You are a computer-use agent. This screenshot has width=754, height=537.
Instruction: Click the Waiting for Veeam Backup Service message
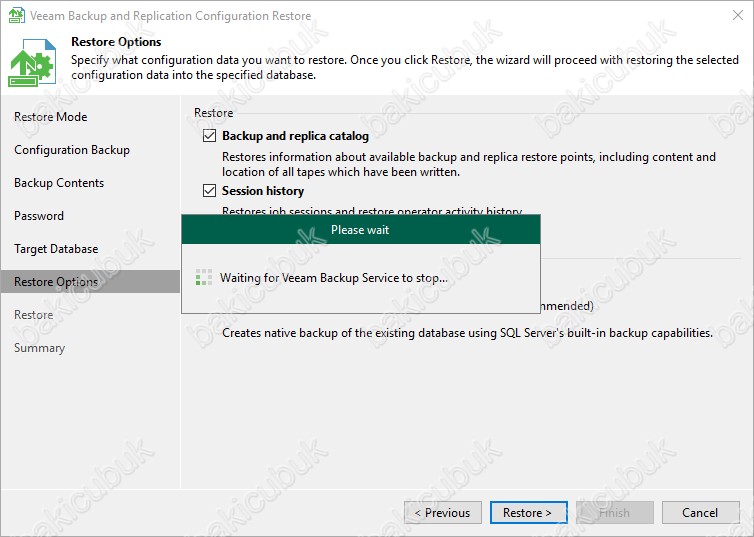(334, 278)
